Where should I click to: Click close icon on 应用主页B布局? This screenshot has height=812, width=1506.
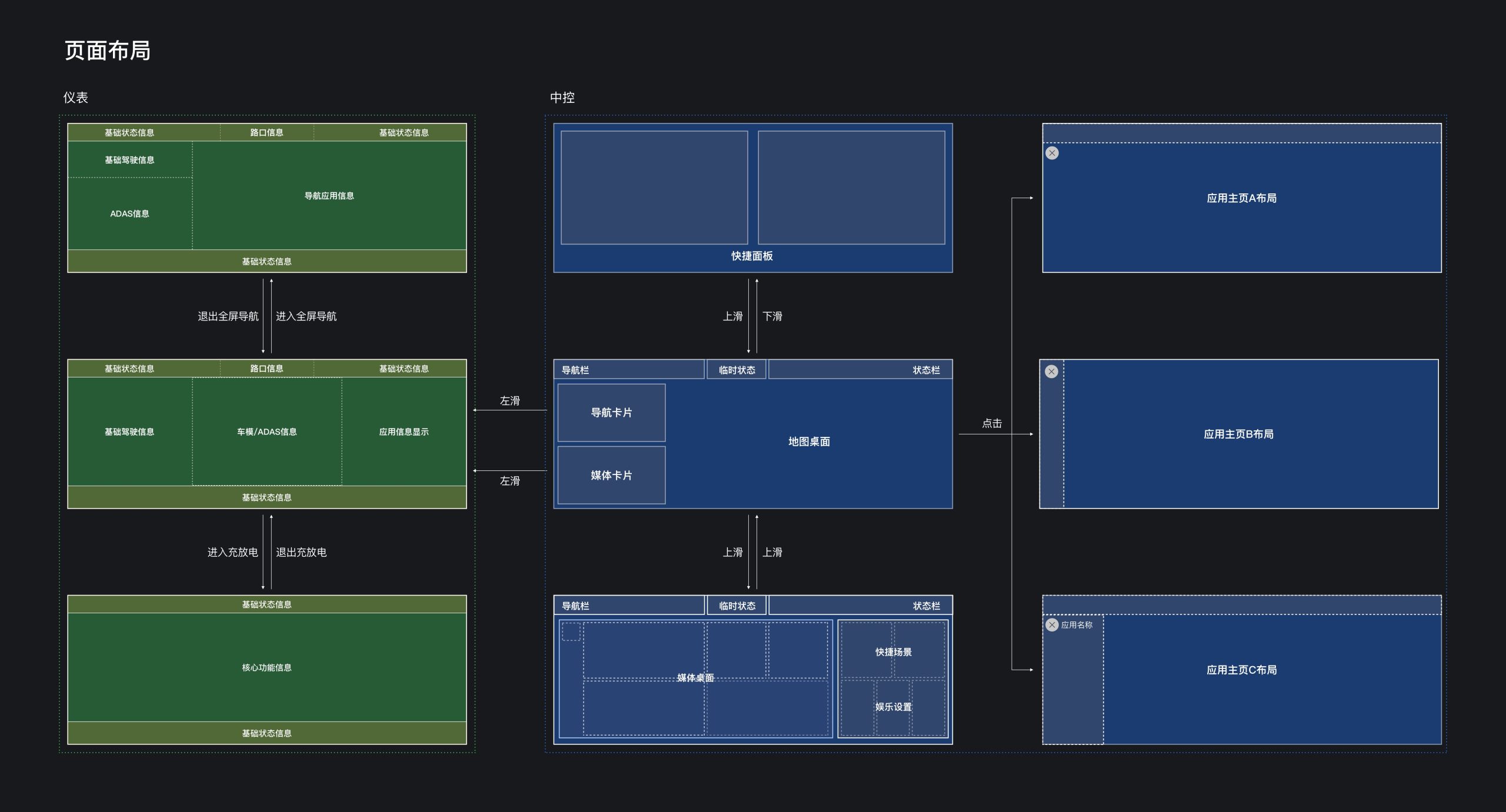tap(1051, 372)
